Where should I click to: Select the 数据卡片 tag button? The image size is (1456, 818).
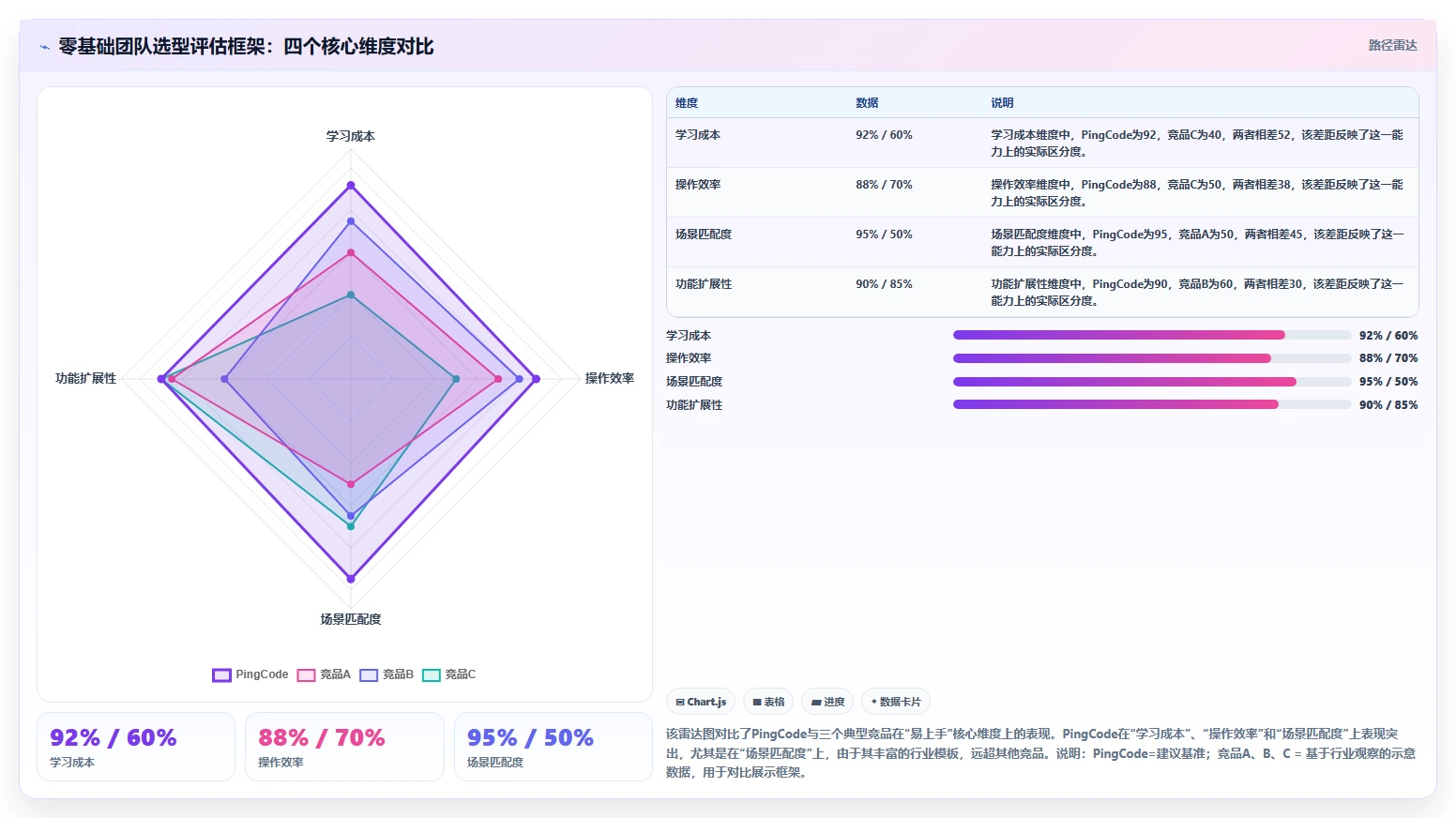pyautogui.click(x=896, y=702)
